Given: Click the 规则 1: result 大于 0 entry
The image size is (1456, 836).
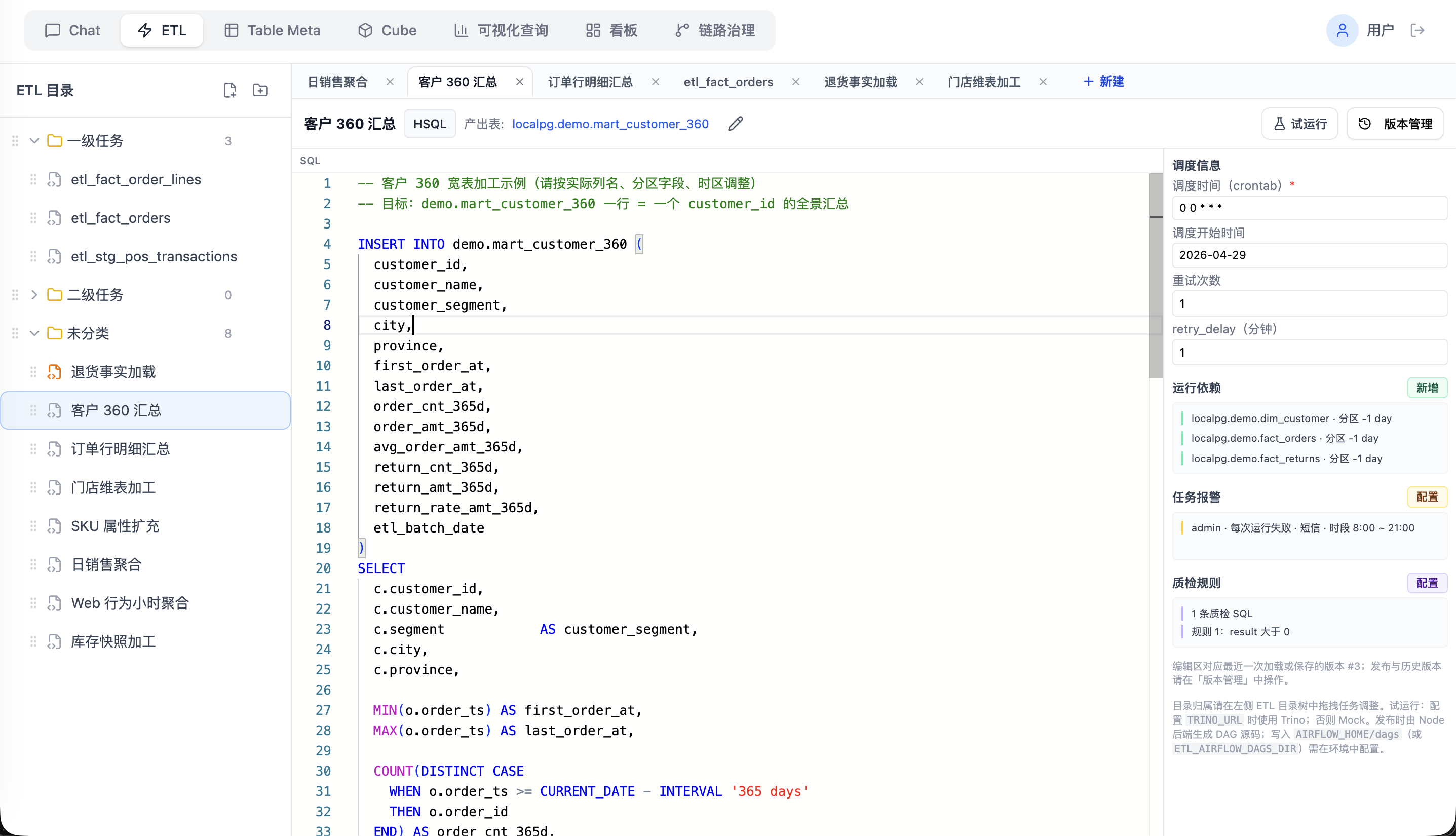Looking at the screenshot, I should pos(1240,632).
